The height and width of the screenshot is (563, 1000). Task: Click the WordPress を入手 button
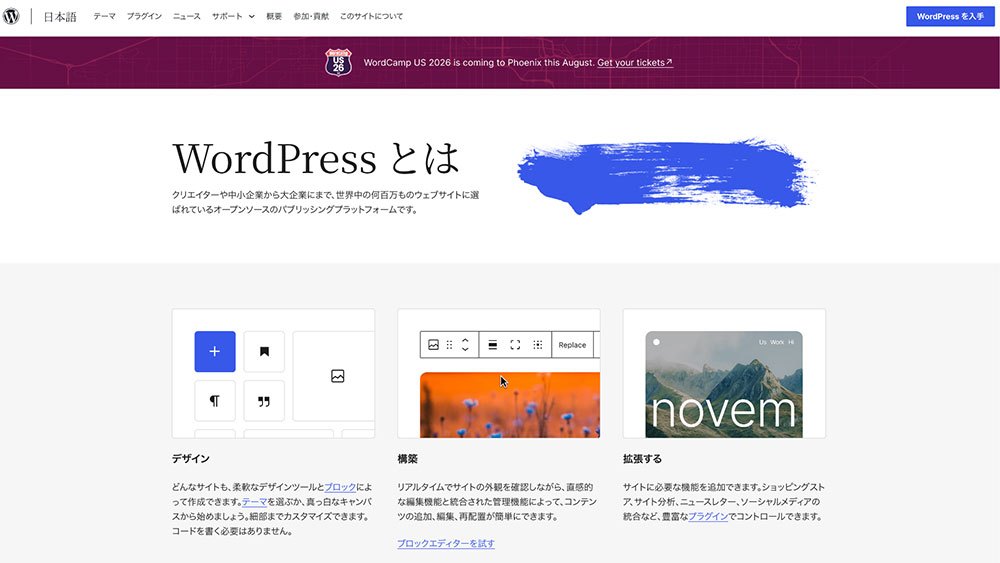coord(950,17)
